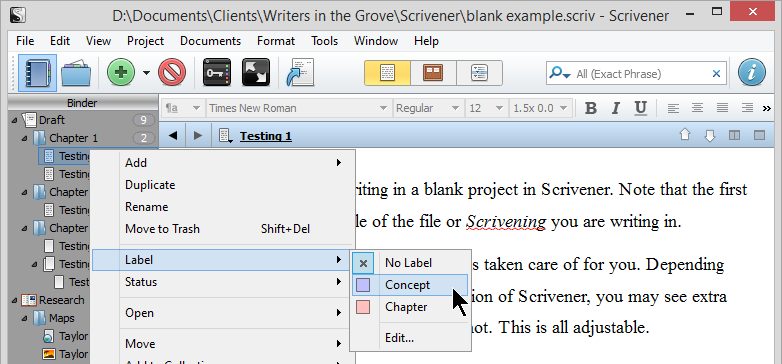
Task: Collapse the Draft folder in Binder
Action: pyautogui.click(x=13, y=120)
